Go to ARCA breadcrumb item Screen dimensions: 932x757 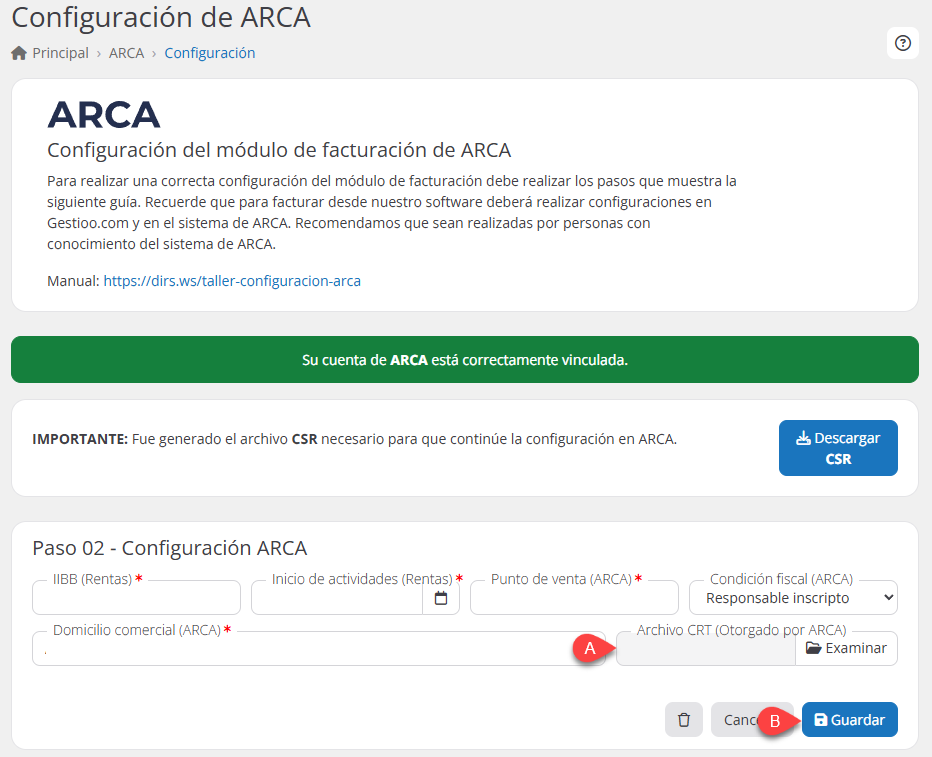click(126, 53)
